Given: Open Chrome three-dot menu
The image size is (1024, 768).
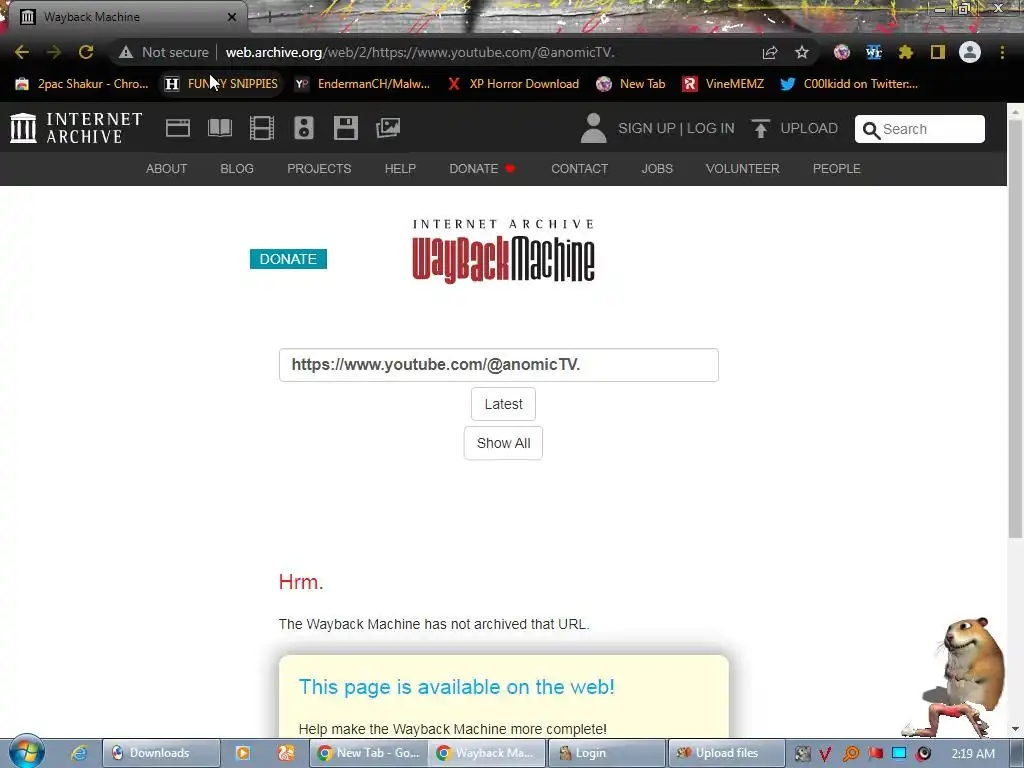Looking at the screenshot, I should coord(1002,52).
